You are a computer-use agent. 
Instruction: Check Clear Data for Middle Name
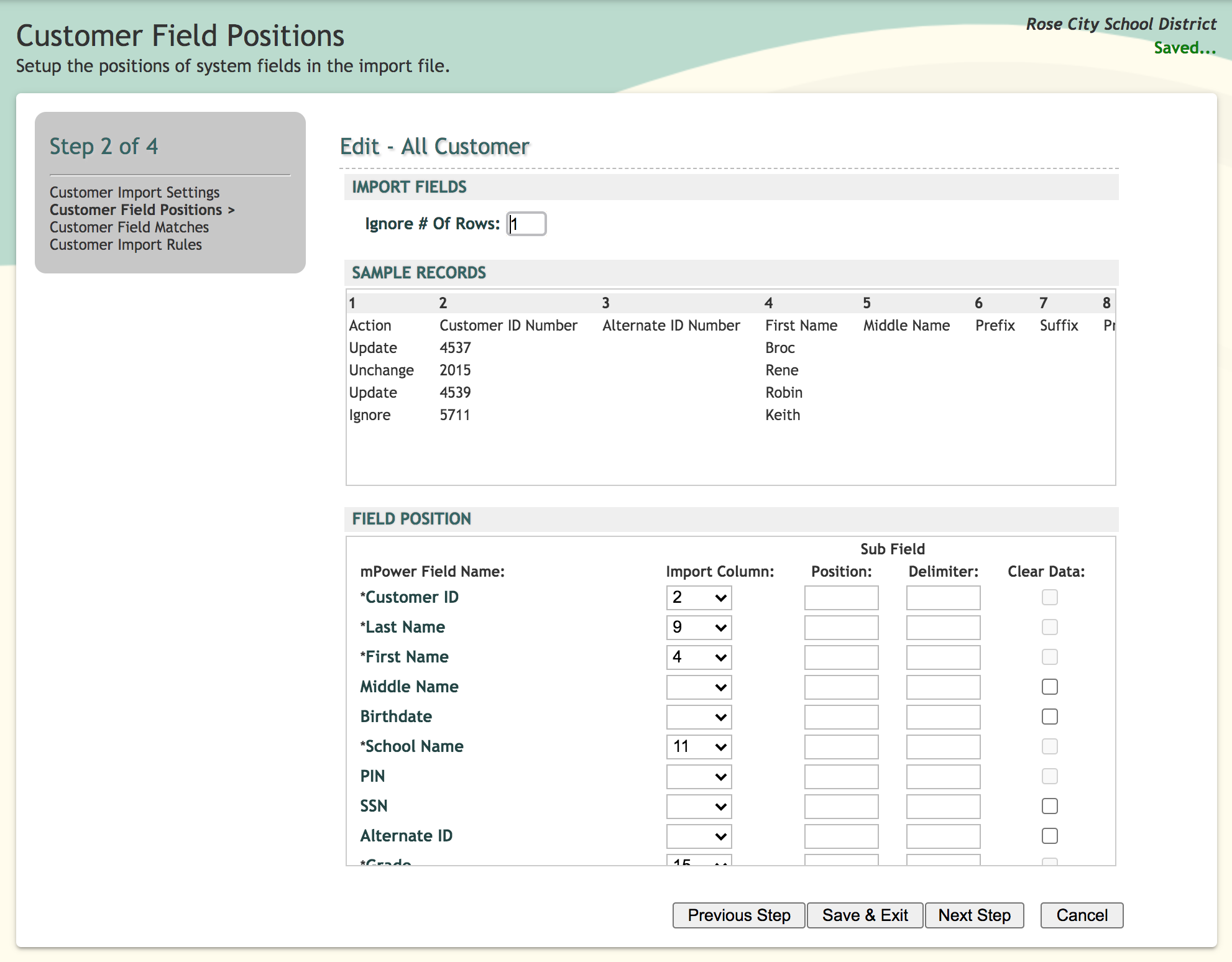pyautogui.click(x=1049, y=687)
